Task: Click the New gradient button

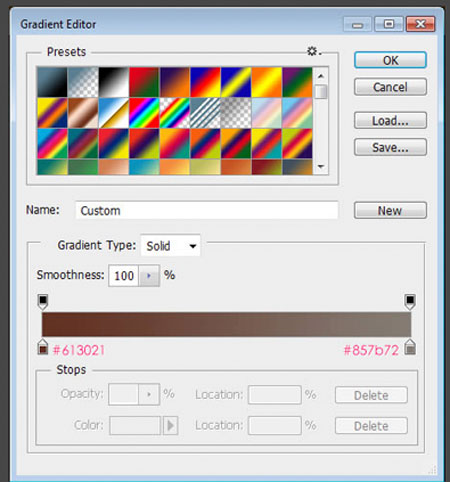Action: pyautogui.click(x=390, y=210)
